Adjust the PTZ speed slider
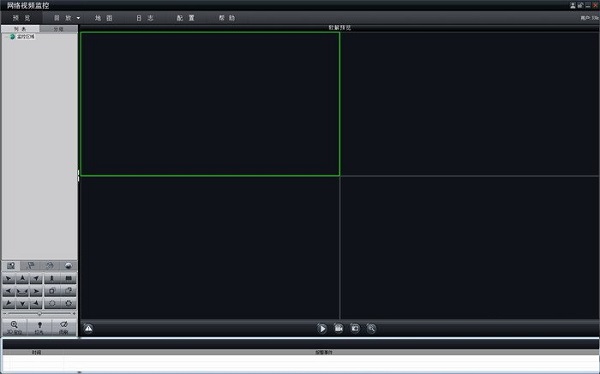 click(x=39, y=314)
